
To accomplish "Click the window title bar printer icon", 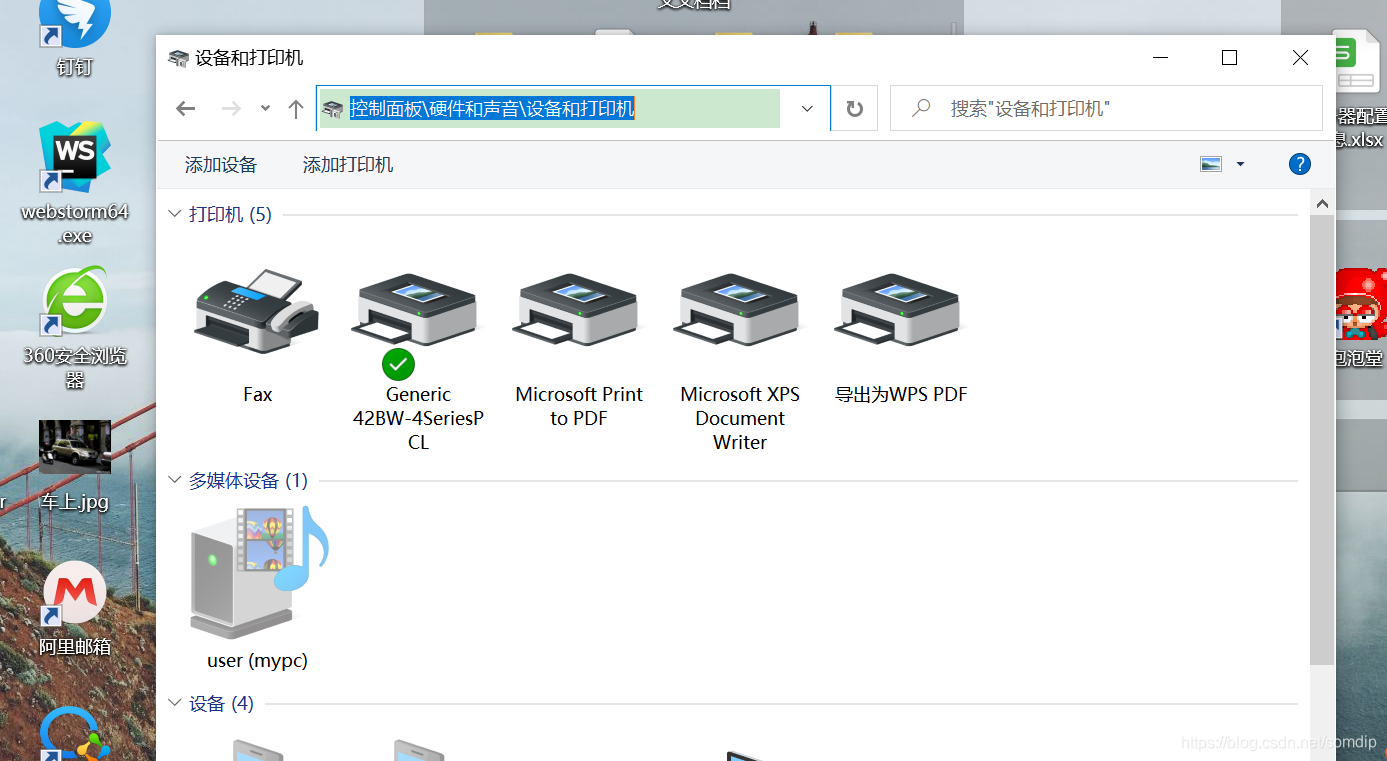I will tap(178, 58).
